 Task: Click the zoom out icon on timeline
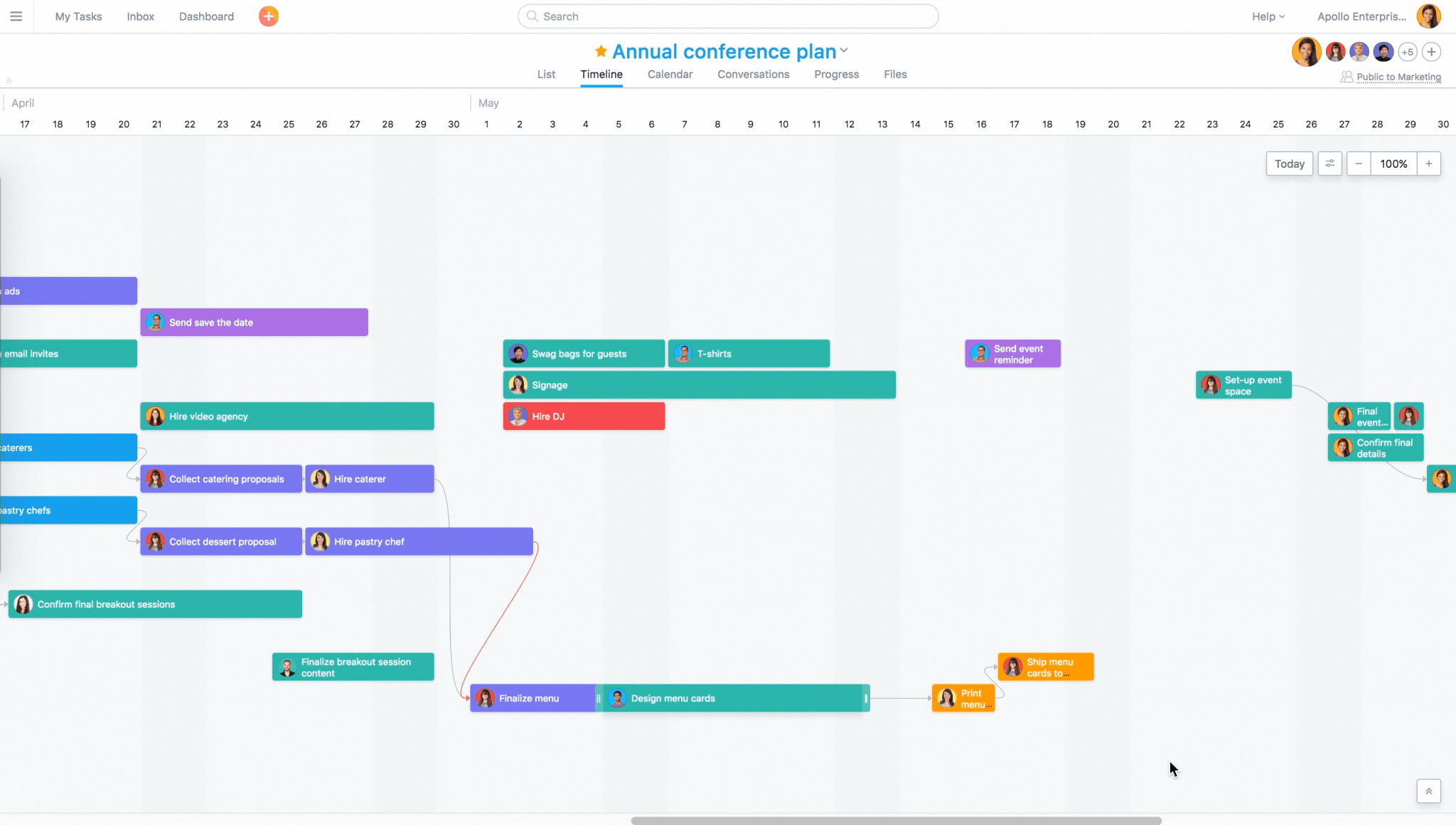click(x=1358, y=164)
